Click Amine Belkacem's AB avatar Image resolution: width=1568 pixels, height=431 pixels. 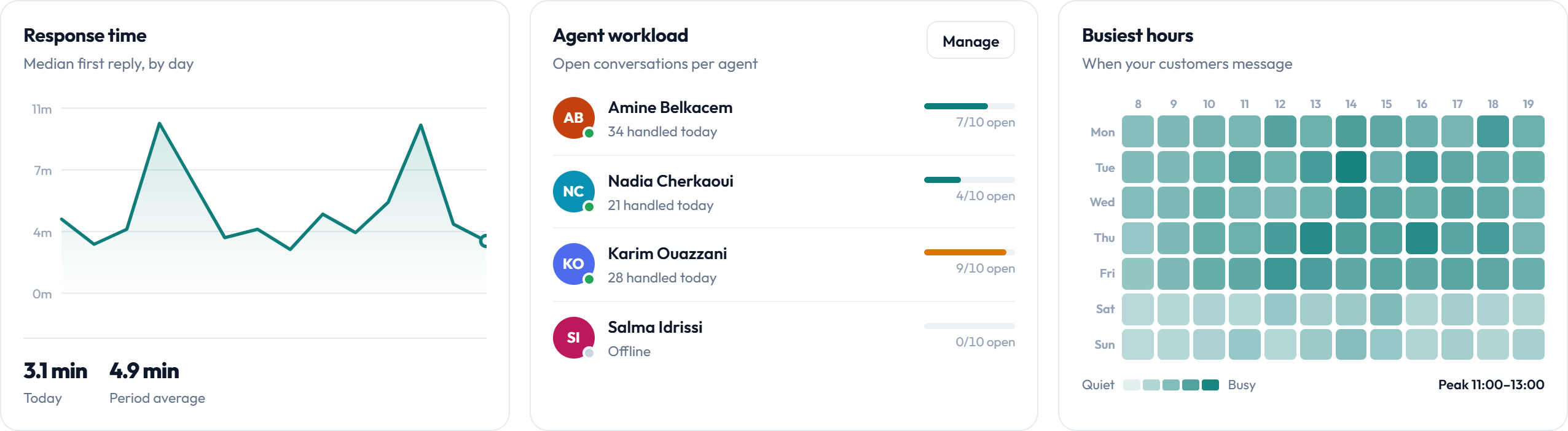coord(573,118)
